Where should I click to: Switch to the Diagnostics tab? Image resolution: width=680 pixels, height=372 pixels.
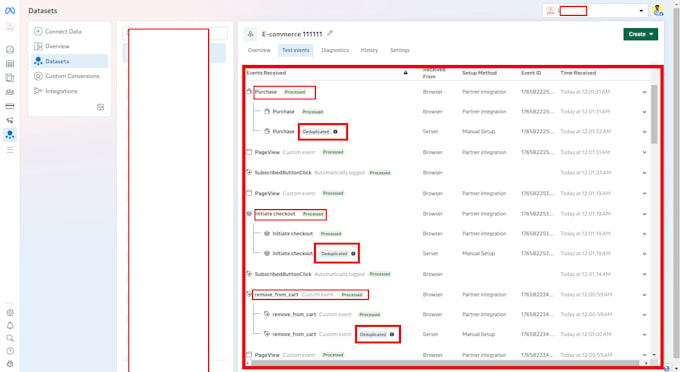[335, 50]
